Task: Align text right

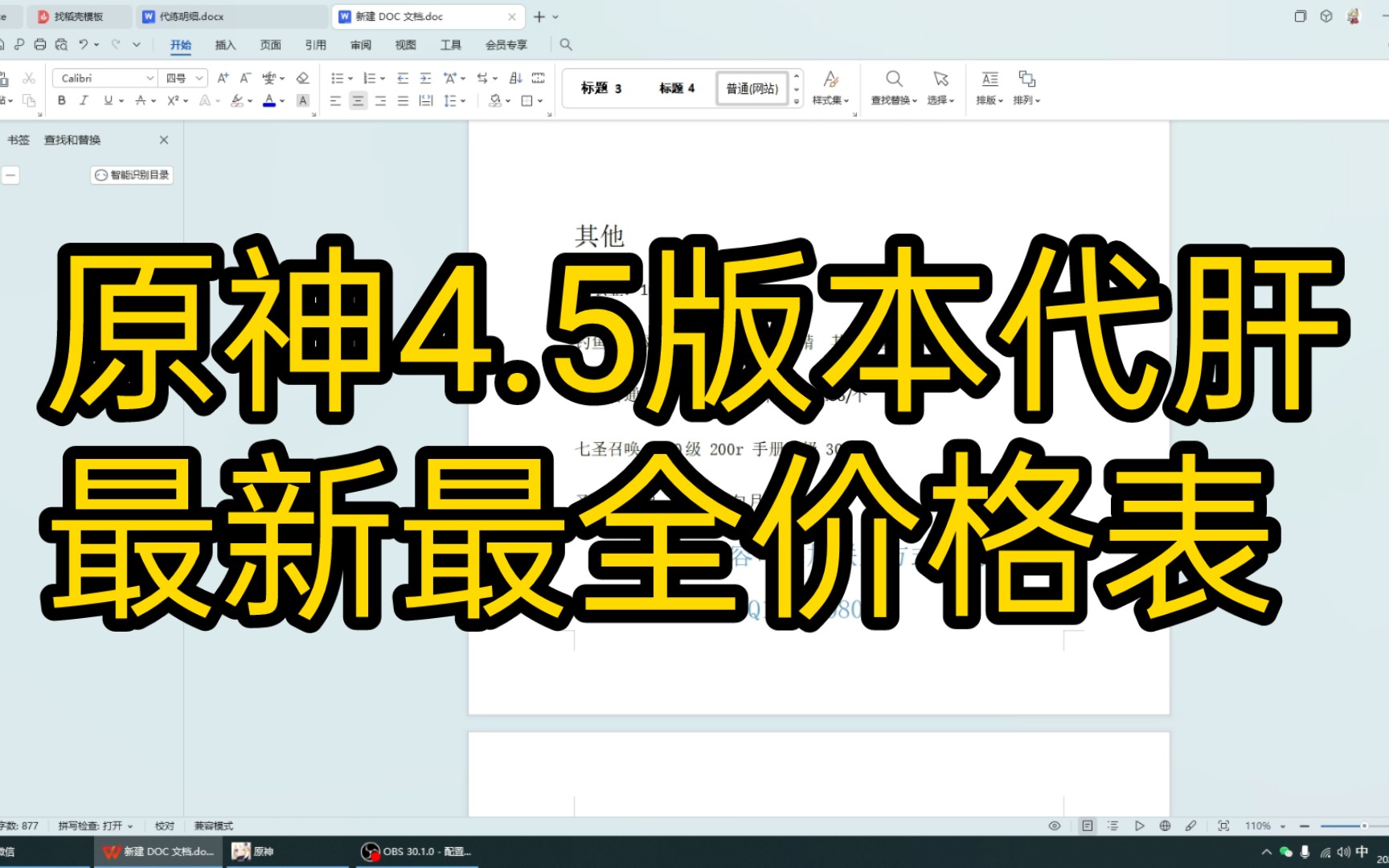Action: pos(380,100)
